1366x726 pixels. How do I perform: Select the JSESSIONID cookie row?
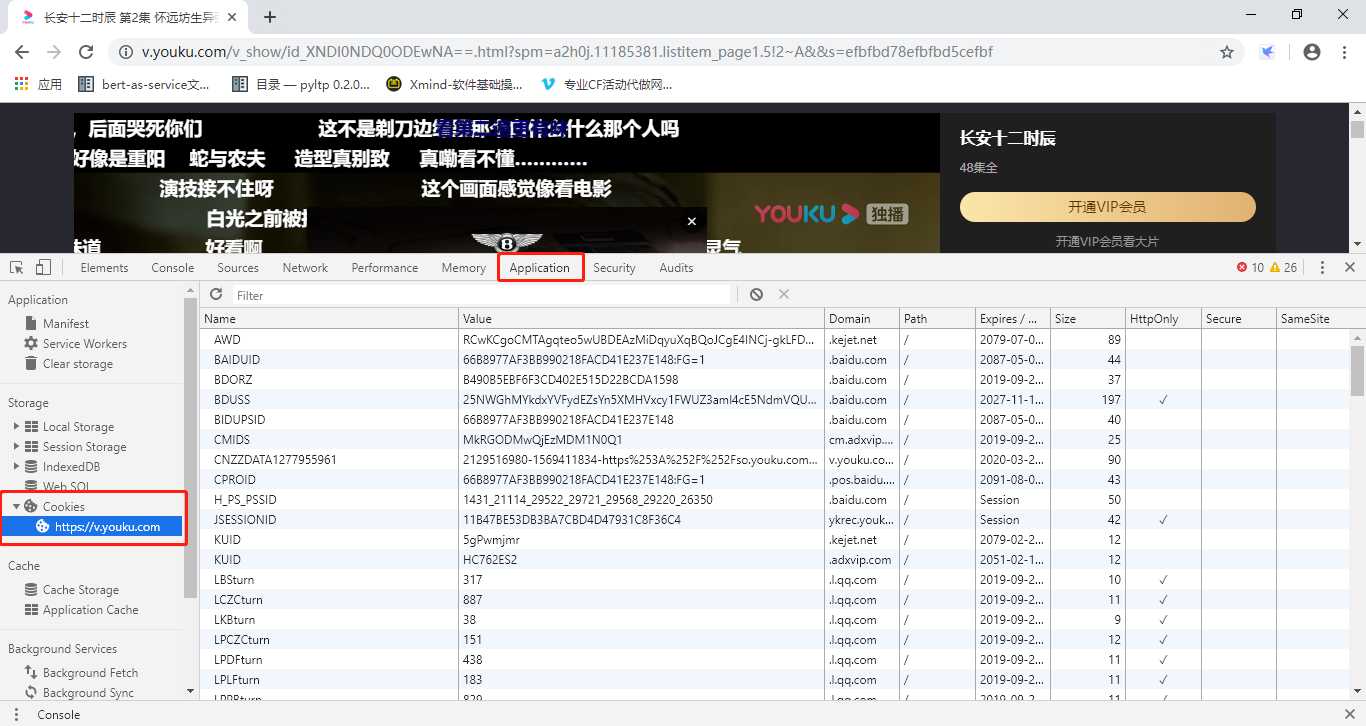tap(775, 520)
